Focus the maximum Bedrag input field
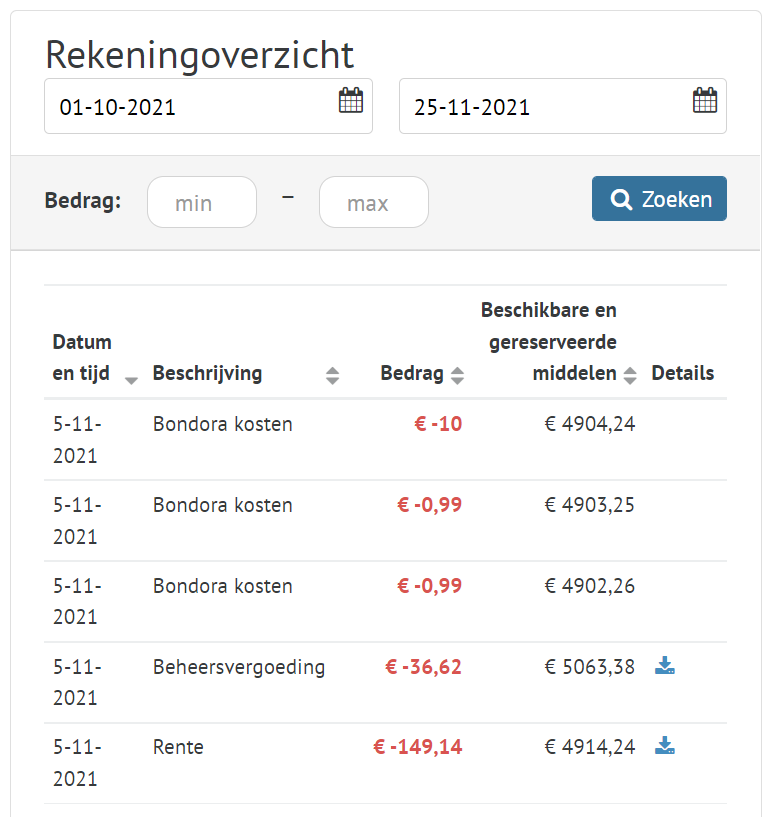Image resolution: width=770 pixels, height=817 pixels. [374, 202]
